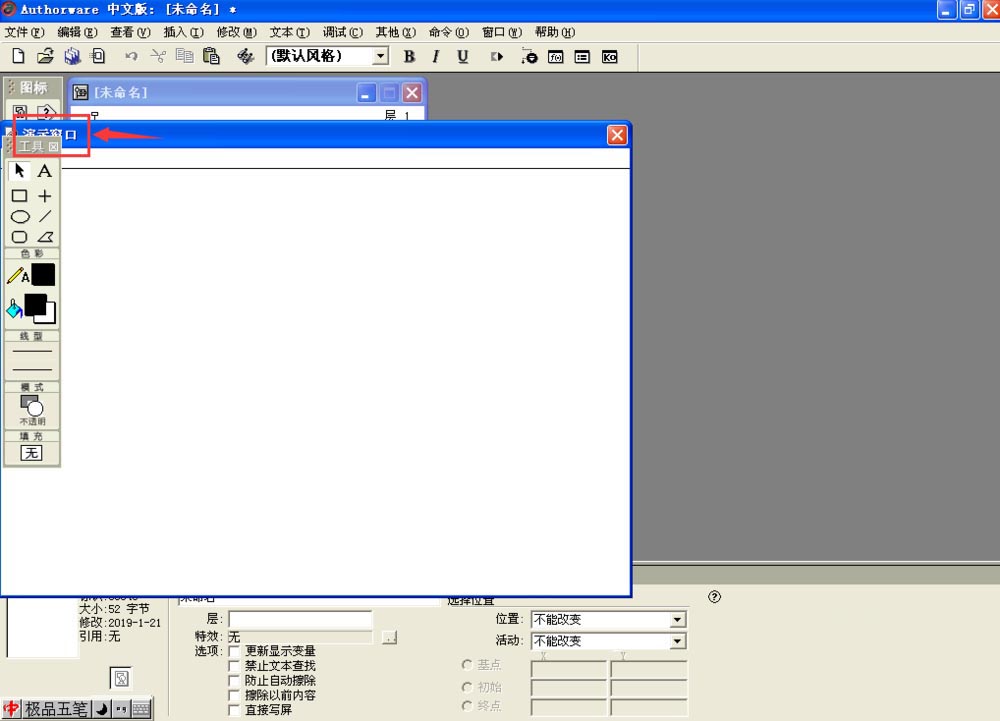Apply Underline text formatting
This screenshot has height=721, width=1000.
pyautogui.click(x=463, y=57)
